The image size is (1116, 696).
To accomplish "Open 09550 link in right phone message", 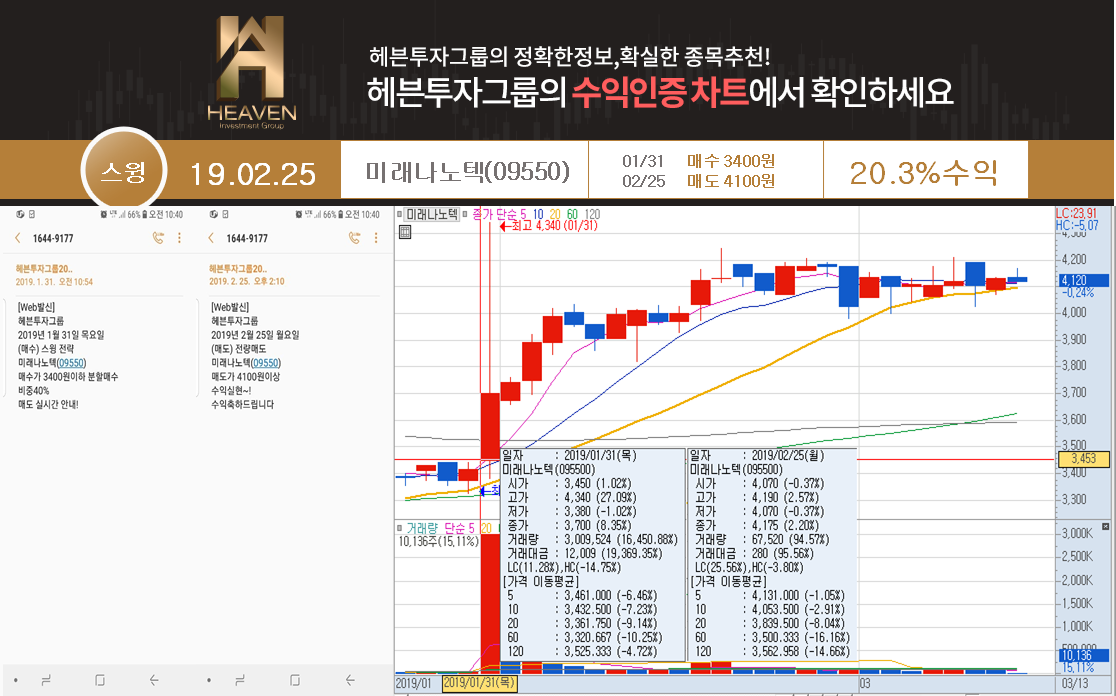I will (x=266, y=363).
